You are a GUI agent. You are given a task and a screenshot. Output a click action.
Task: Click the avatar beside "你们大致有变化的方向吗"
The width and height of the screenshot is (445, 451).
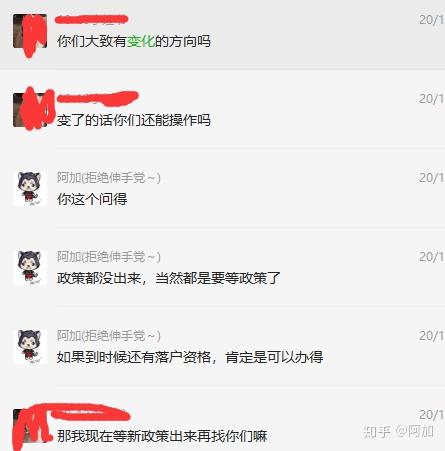[x=30, y=31]
